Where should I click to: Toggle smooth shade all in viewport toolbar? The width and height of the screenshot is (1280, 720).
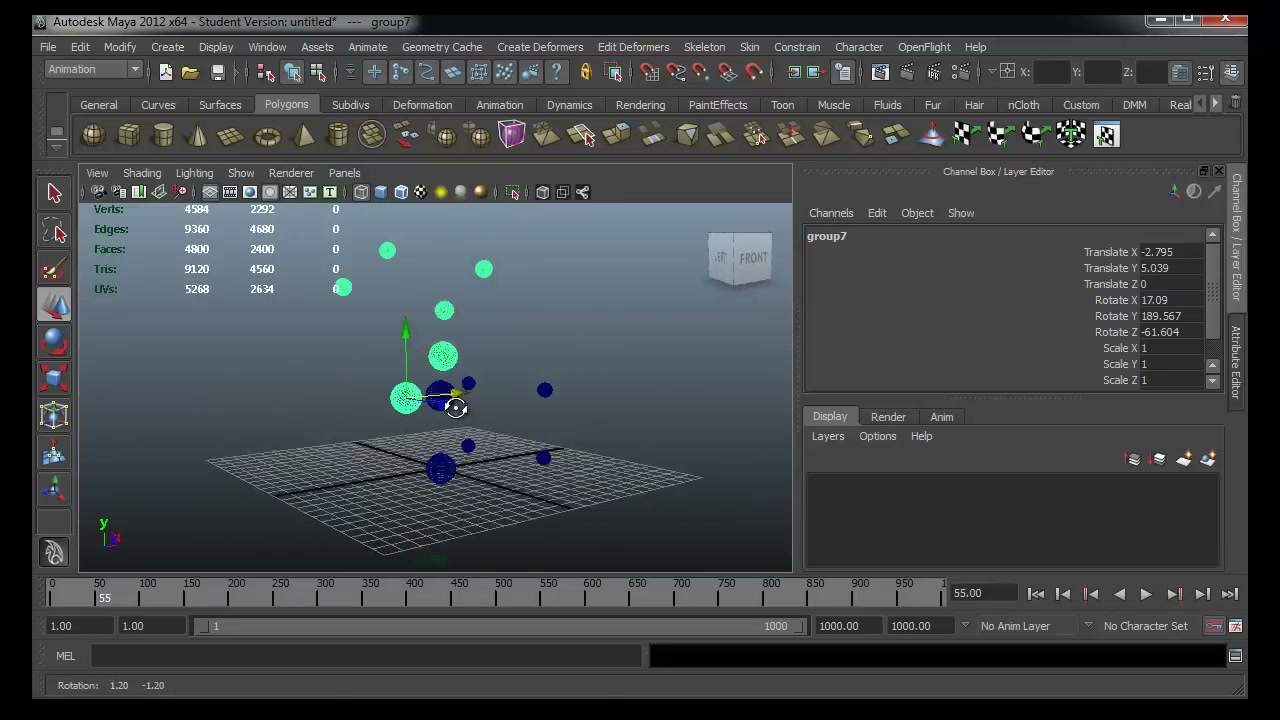[381, 192]
